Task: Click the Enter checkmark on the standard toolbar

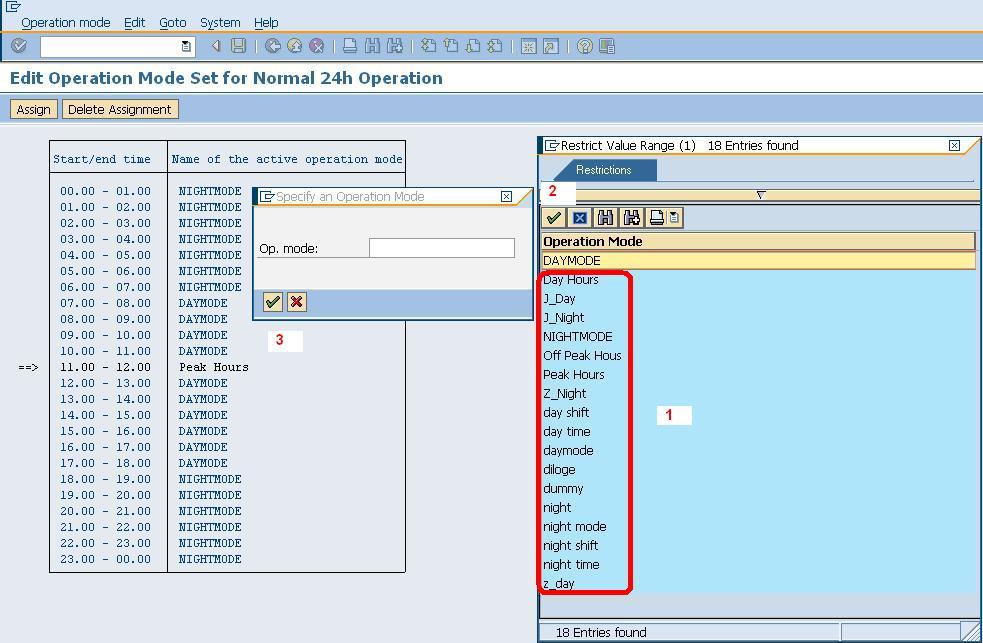Action: coord(17,45)
